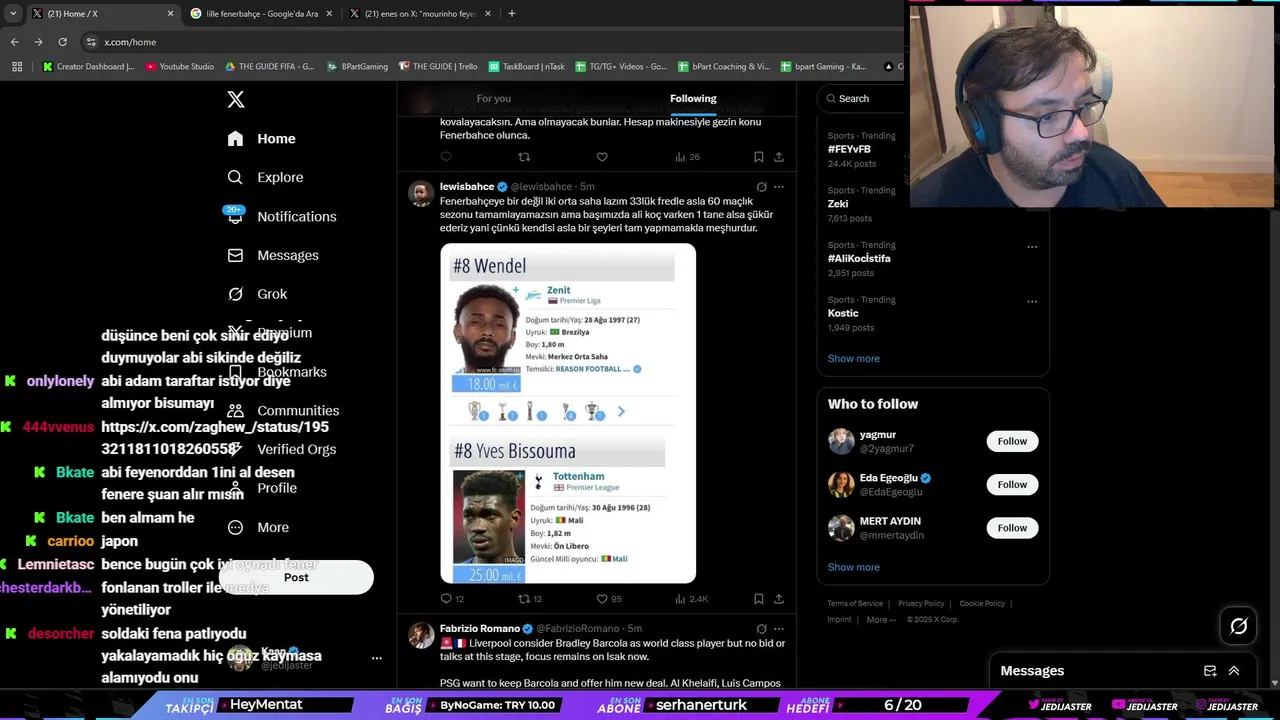
Task: Open Home from the sidebar
Action: [262, 139]
